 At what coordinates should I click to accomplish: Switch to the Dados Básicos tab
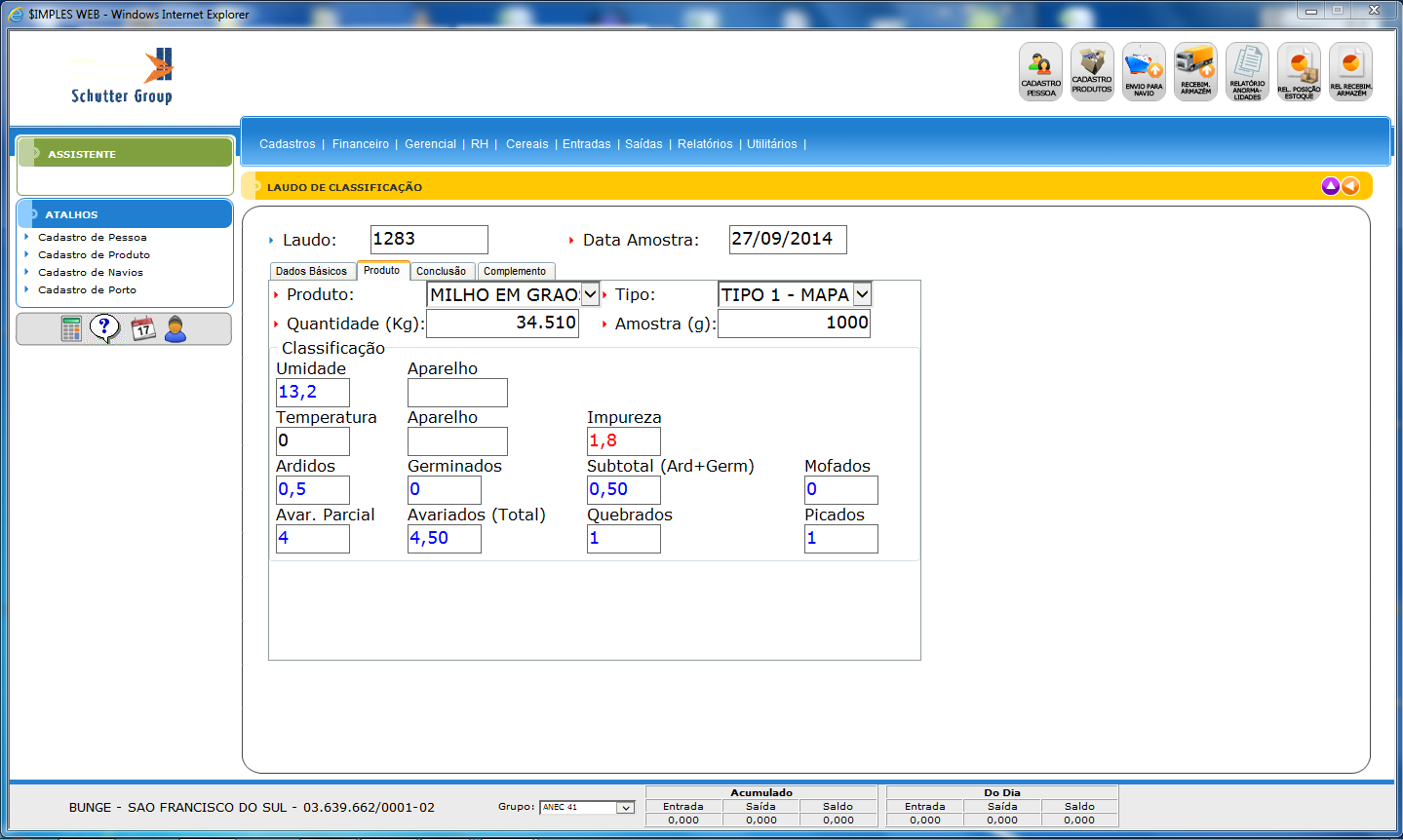311,272
